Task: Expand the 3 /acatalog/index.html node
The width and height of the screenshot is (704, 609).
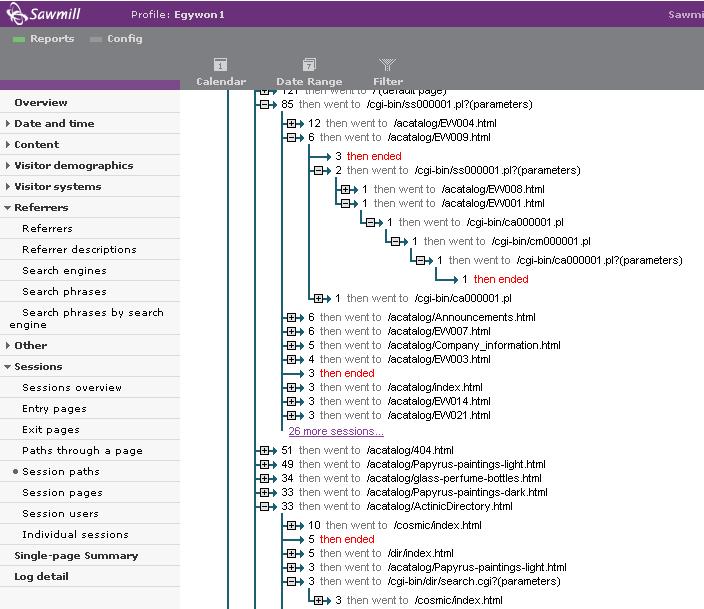Action: point(292,387)
